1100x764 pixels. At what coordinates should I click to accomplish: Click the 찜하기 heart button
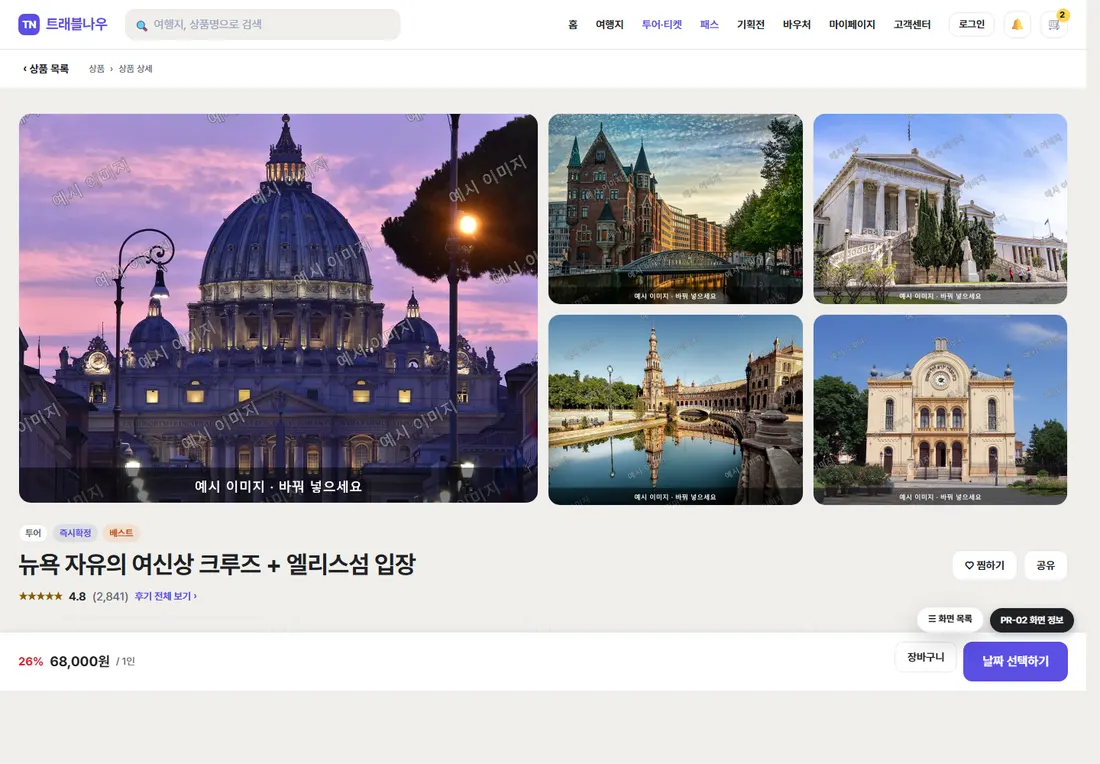tap(984, 565)
